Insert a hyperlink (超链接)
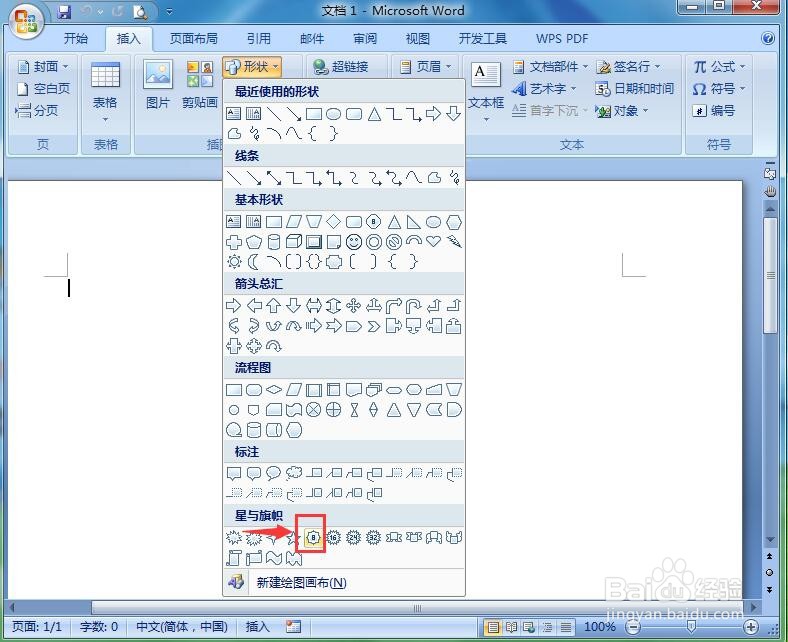 pos(340,66)
